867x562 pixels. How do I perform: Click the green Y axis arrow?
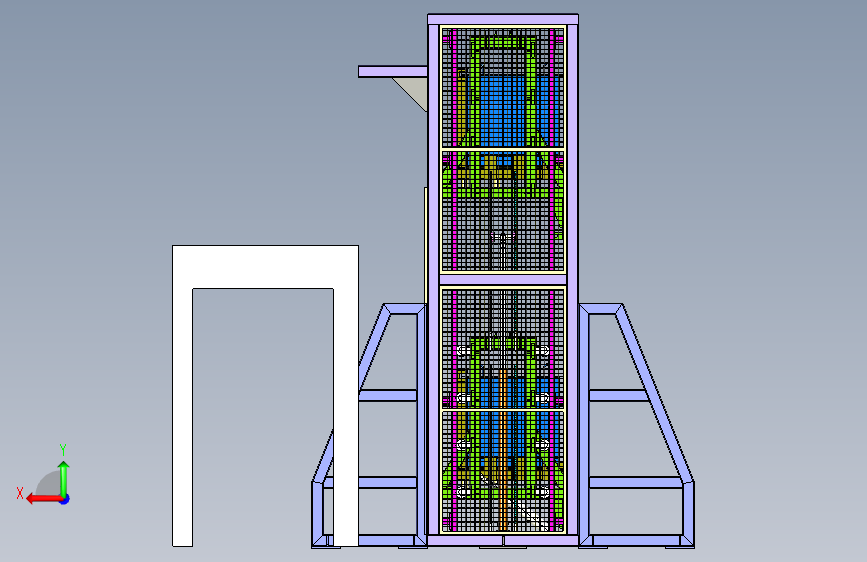[x=64, y=479]
